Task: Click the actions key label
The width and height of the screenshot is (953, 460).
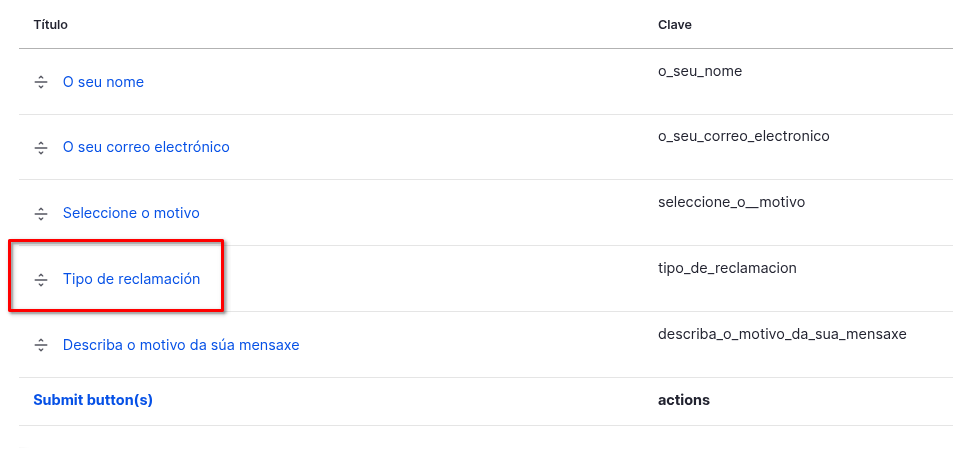Action: 684,400
